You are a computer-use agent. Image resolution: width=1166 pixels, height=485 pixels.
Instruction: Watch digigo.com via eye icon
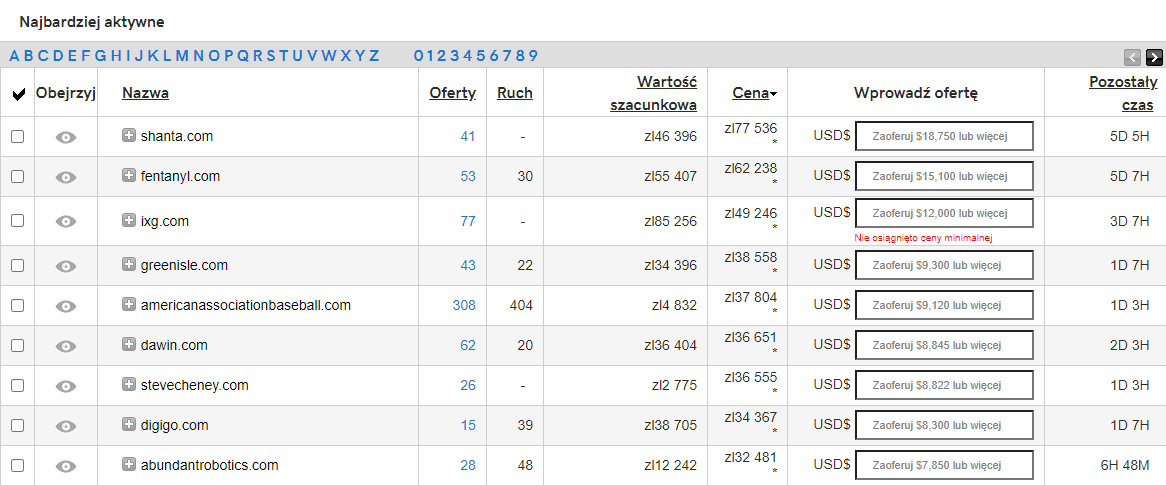tap(66, 426)
